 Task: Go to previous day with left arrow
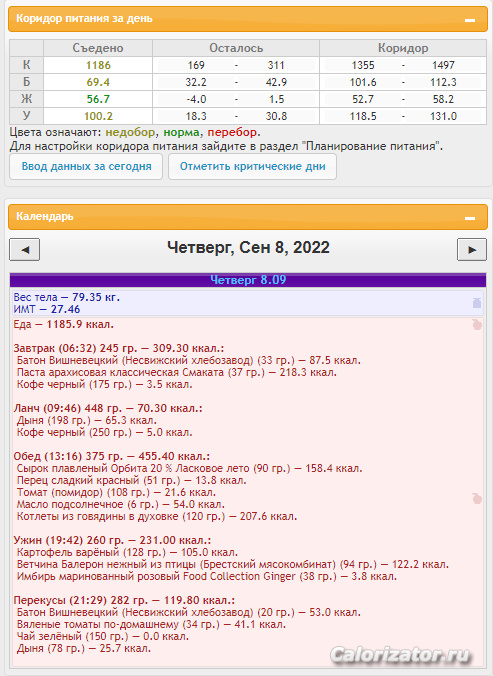pos(25,250)
